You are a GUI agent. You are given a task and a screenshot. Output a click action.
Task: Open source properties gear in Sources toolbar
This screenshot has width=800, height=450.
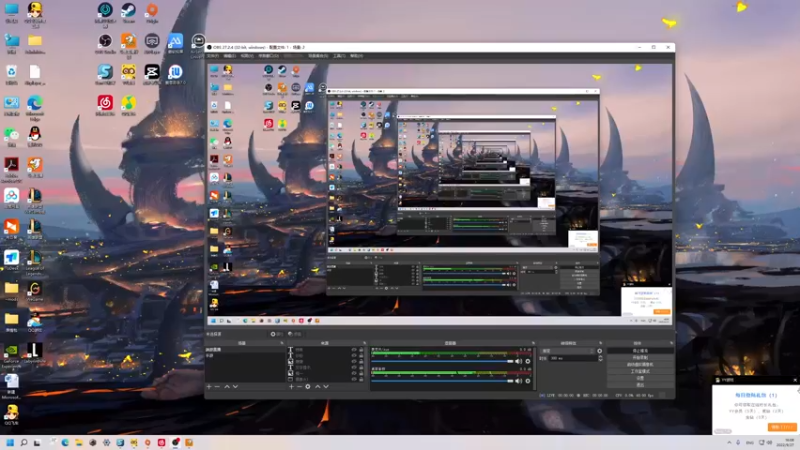308,387
